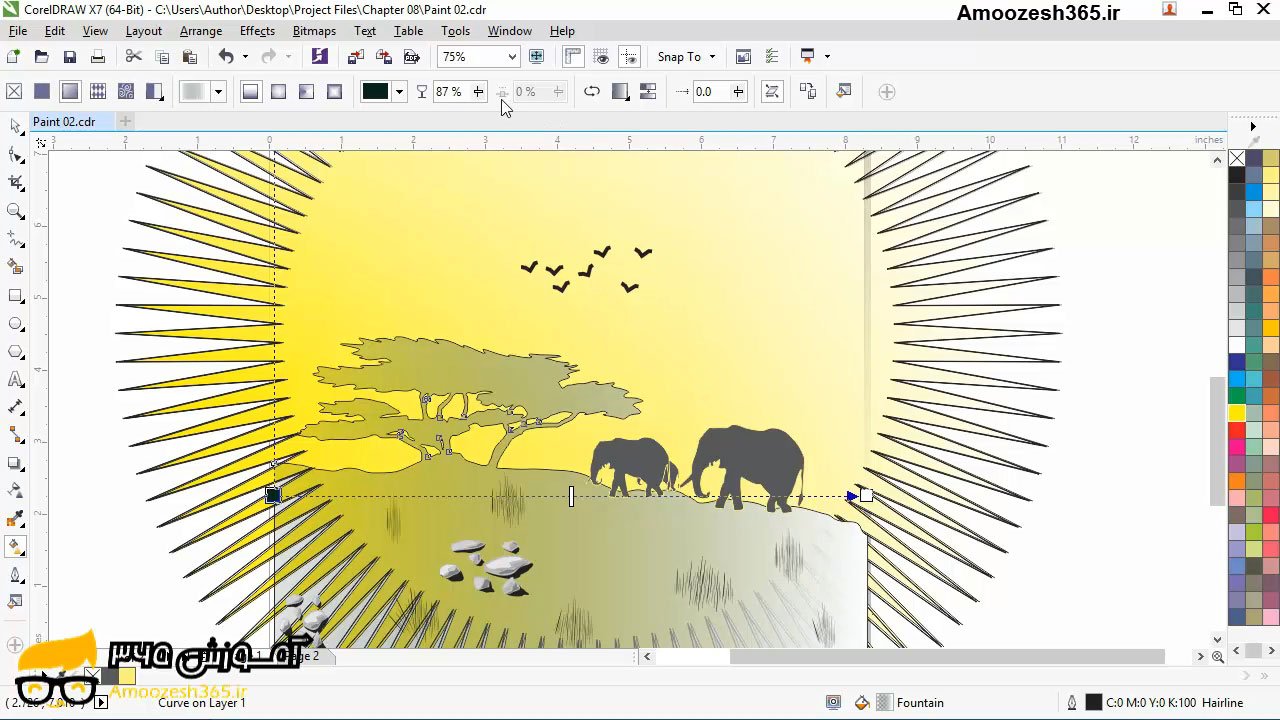Select the Parallel Dimension tool

click(16, 408)
